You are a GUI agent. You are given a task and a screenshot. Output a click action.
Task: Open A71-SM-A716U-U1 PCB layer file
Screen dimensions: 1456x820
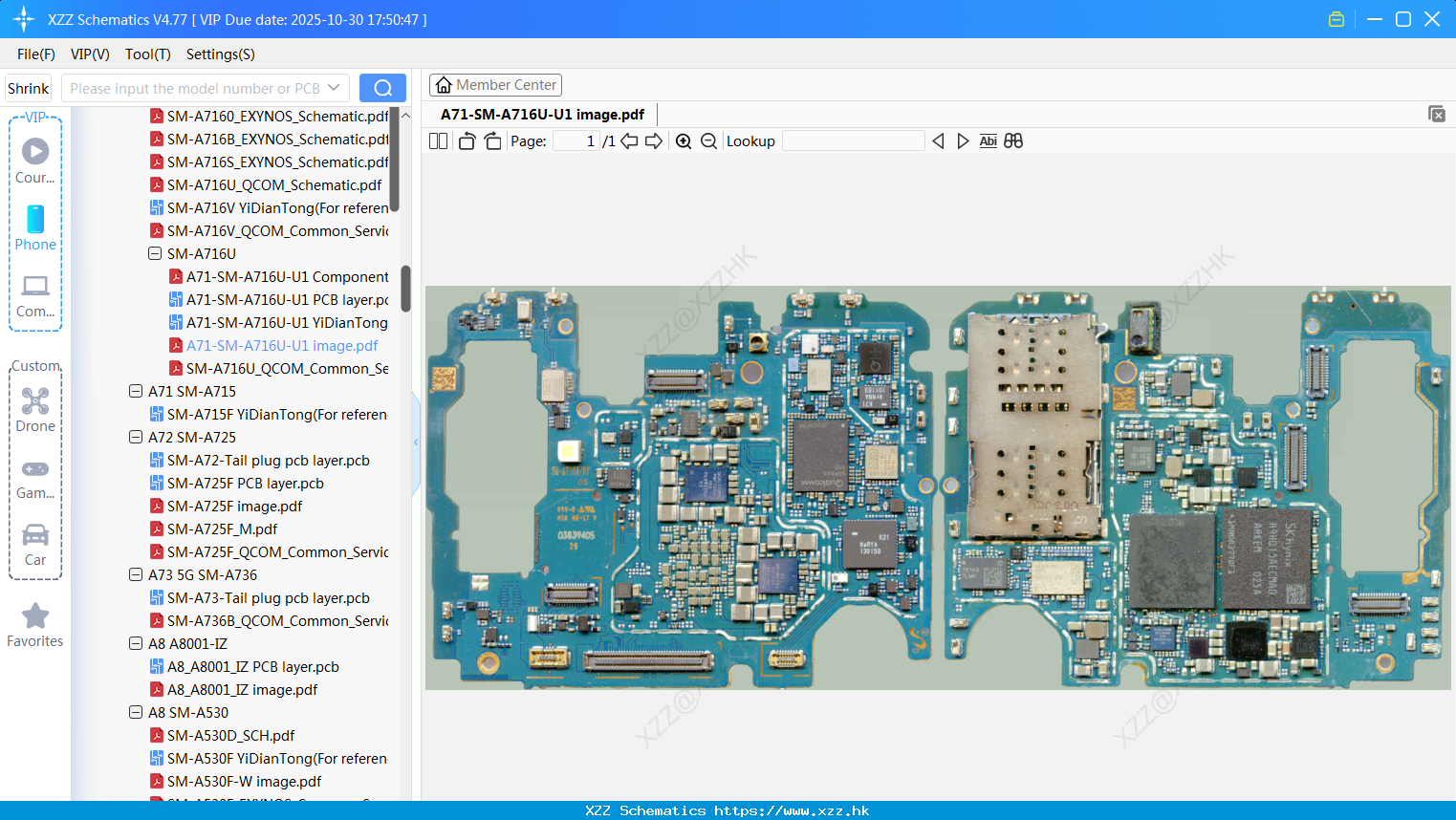point(279,299)
